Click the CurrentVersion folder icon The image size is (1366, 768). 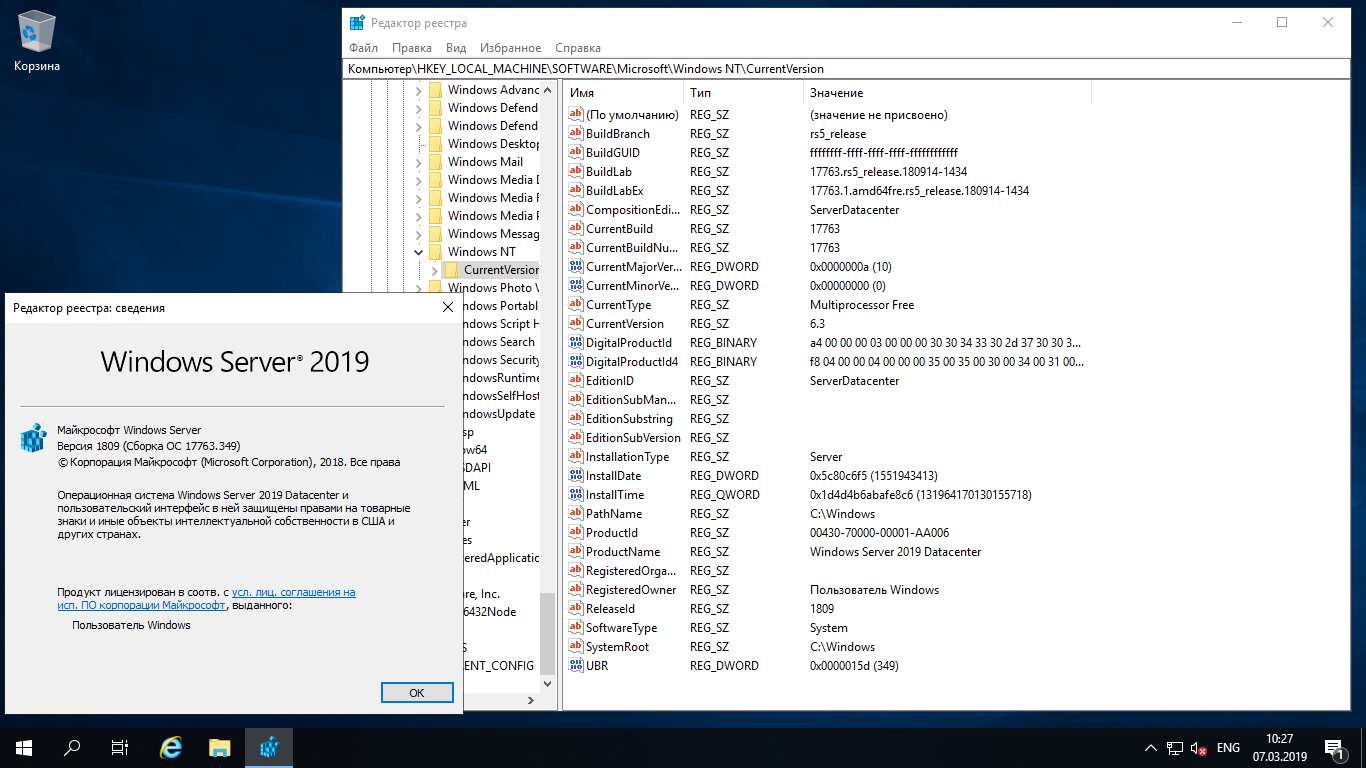click(x=451, y=270)
